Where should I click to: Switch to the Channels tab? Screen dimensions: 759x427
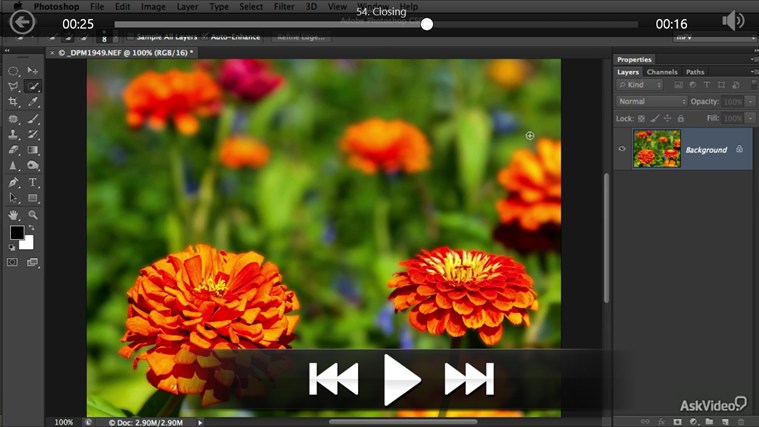click(662, 72)
